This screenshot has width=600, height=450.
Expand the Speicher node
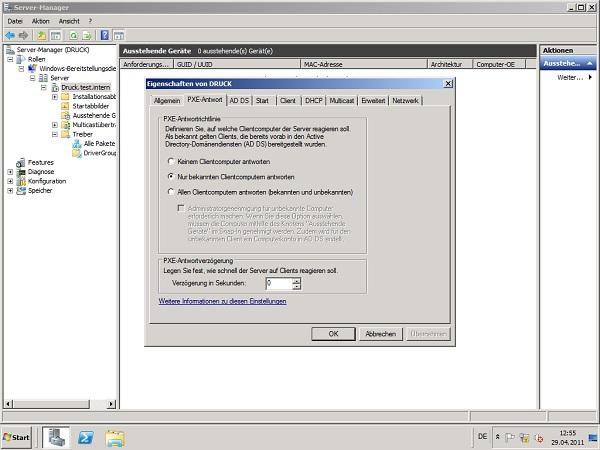tap(10, 191)
